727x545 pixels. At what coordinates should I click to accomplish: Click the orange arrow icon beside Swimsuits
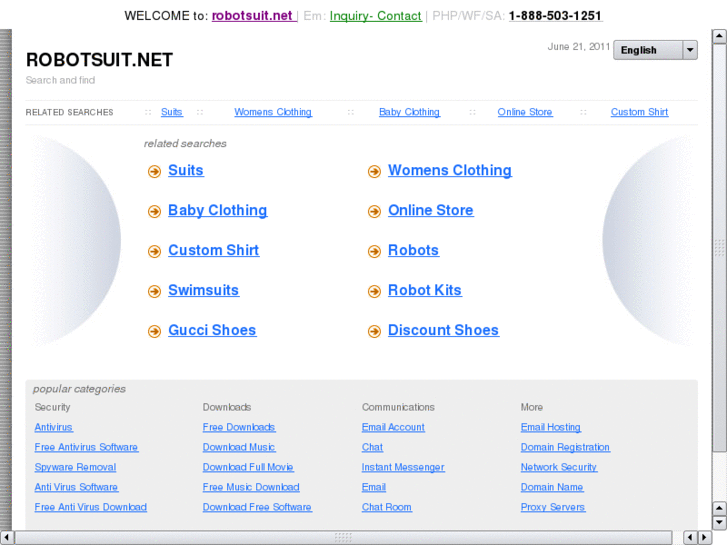click(x=154, y=291)
